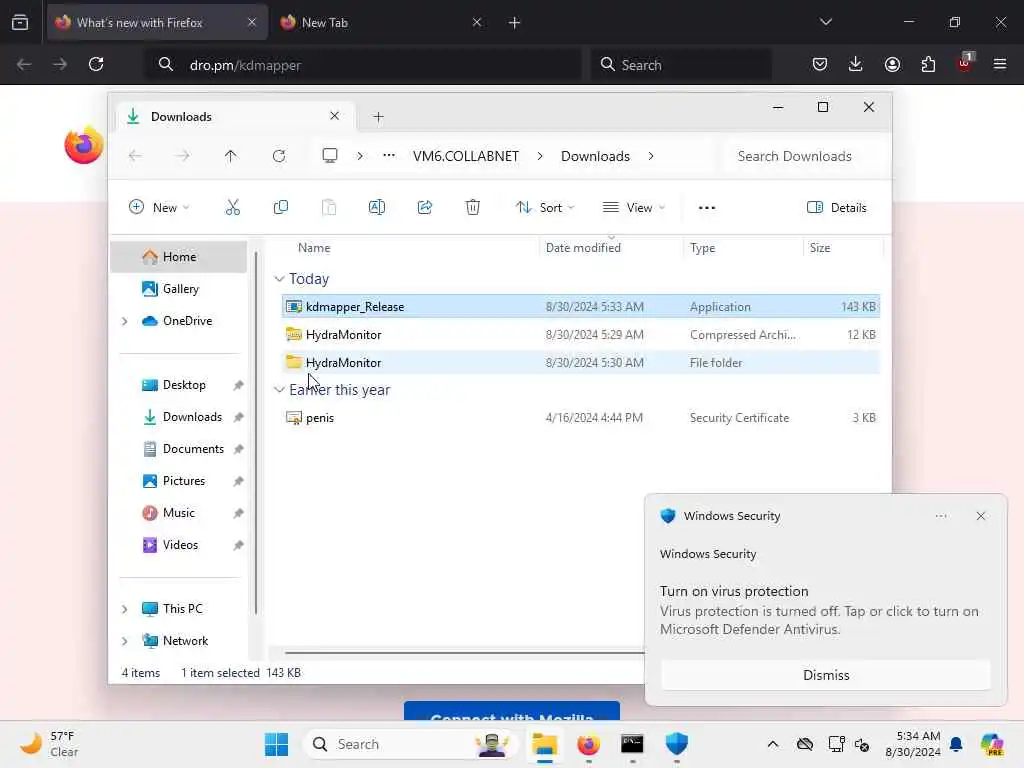Screen dimensions: 1024x768
Task: Expand Network in the navigation pane
Action: (x=125, y=641)
